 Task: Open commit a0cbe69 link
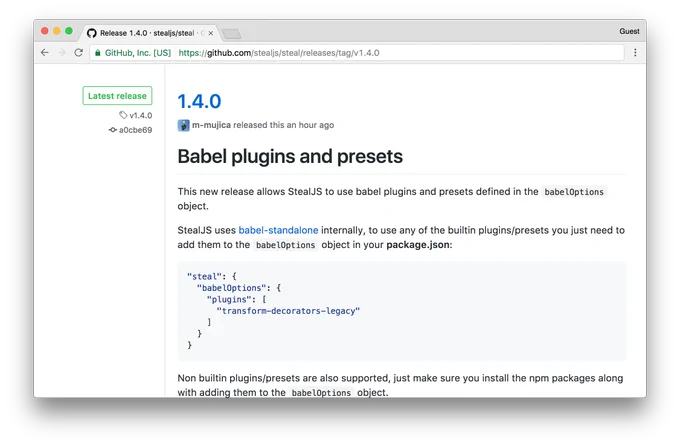coord(135,130)
